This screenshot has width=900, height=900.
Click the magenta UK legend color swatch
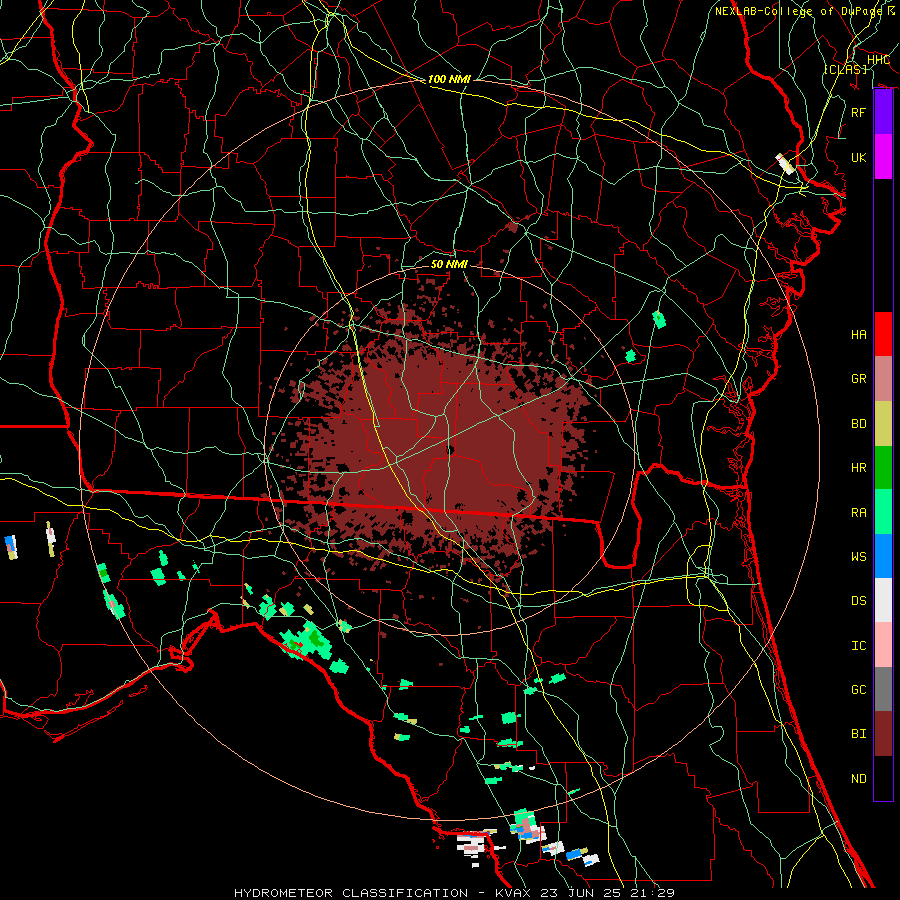883,157
